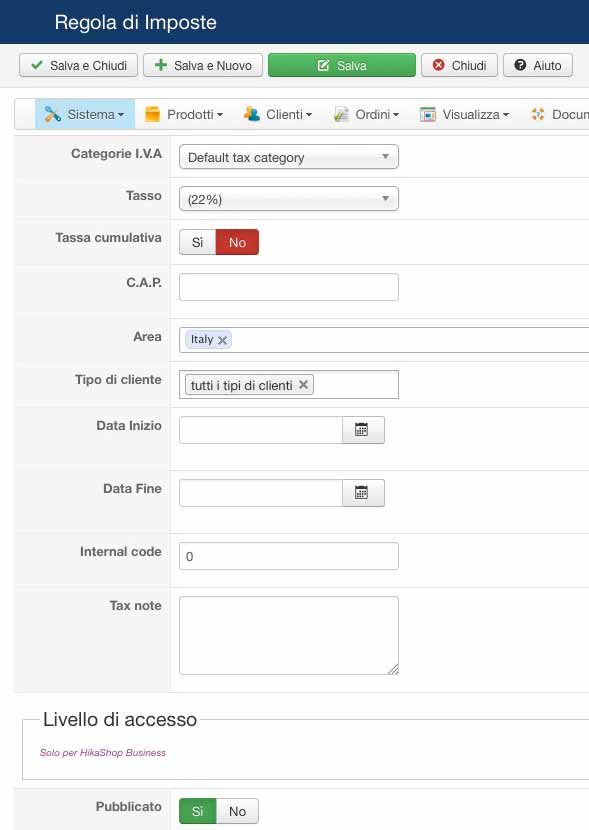This screenshot has height=830, width=589.
Task: Click inside the Tax note textarea
Action: 288,635
